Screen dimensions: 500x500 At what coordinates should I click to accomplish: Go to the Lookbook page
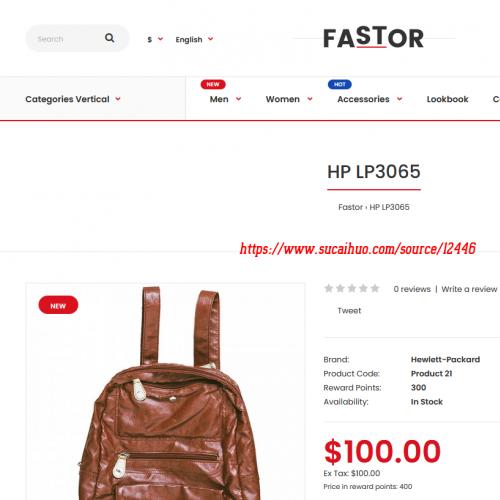(447, 99)
